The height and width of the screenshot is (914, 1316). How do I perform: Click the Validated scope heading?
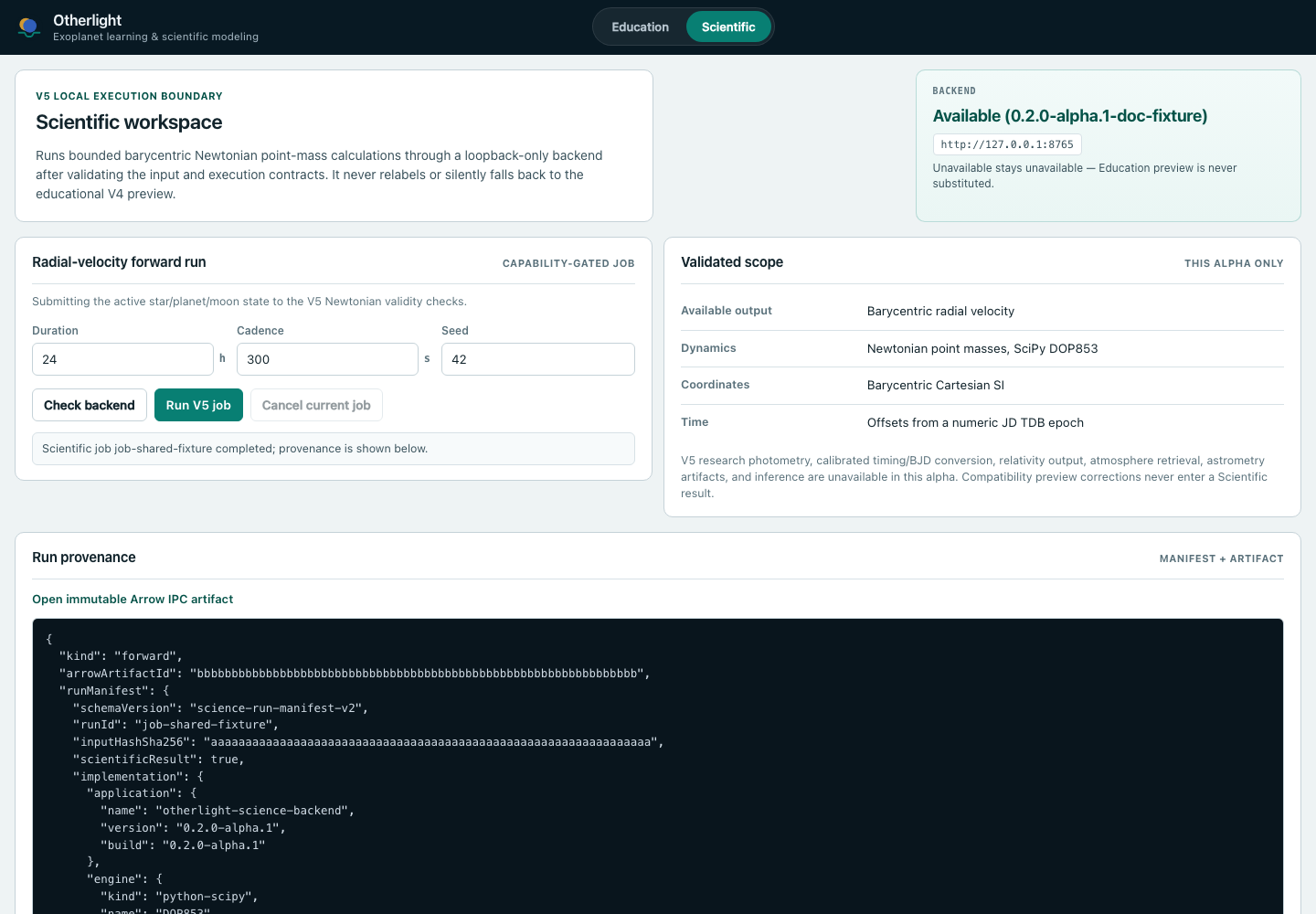click(x=732, y=262)
